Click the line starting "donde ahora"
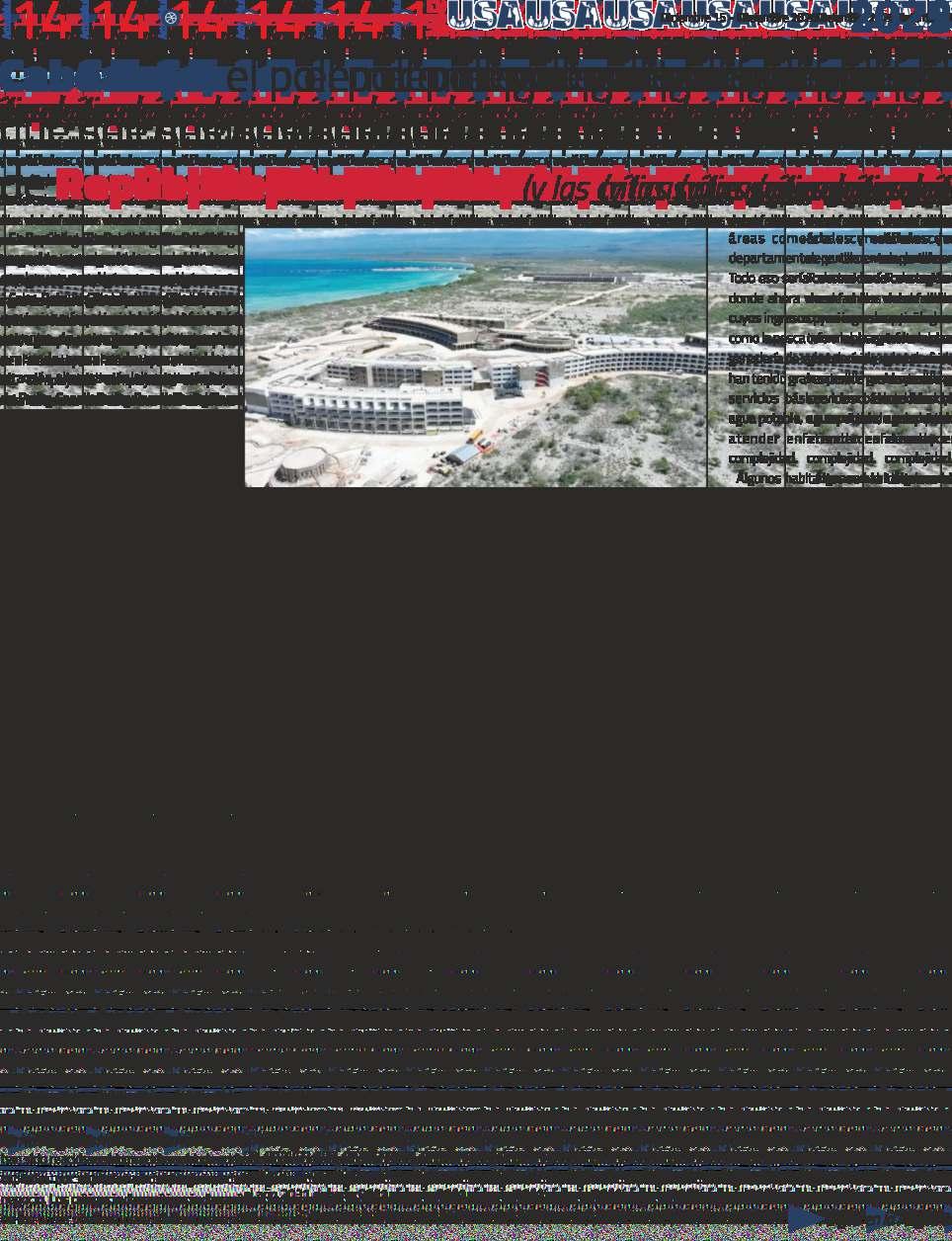 [839, 297]
